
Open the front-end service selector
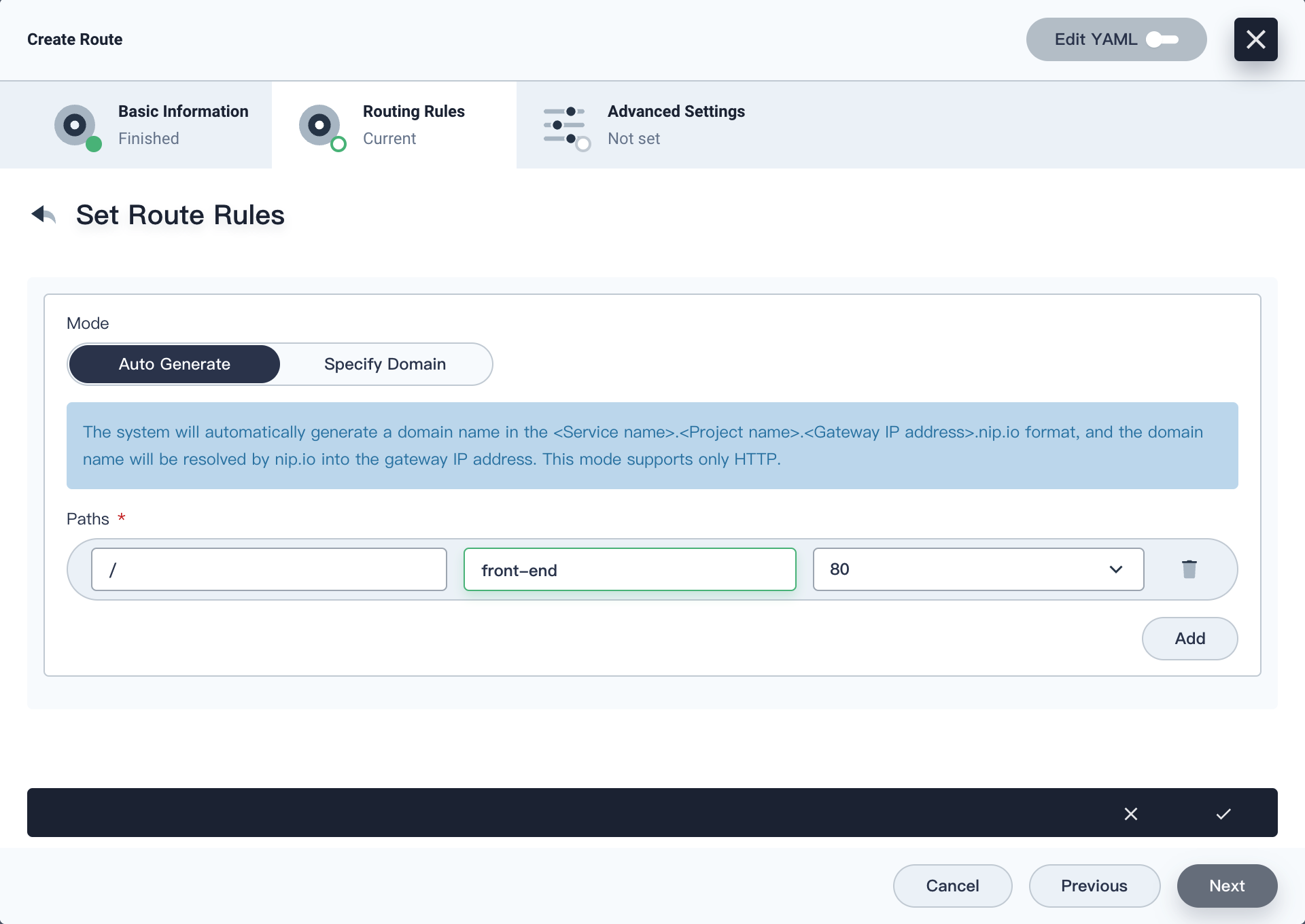[629, 569]
